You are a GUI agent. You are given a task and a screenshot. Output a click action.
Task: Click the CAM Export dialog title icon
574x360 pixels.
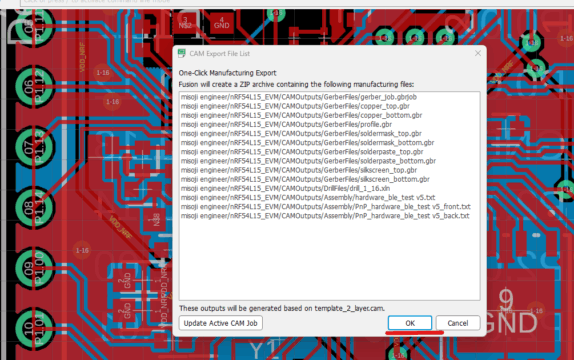tap(182, 53)
